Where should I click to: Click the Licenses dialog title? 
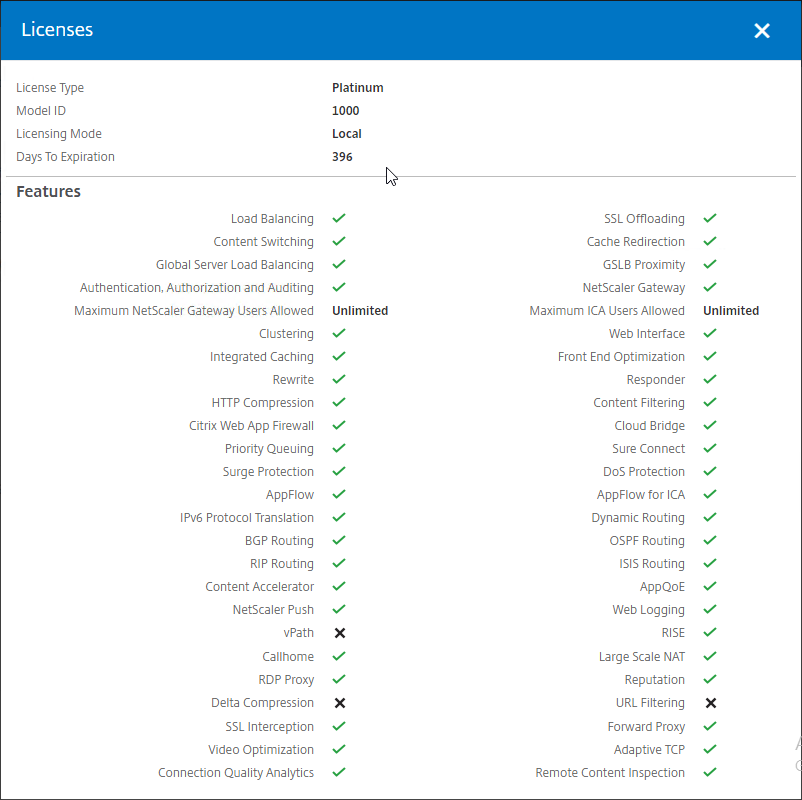click(x=57, y=30)
